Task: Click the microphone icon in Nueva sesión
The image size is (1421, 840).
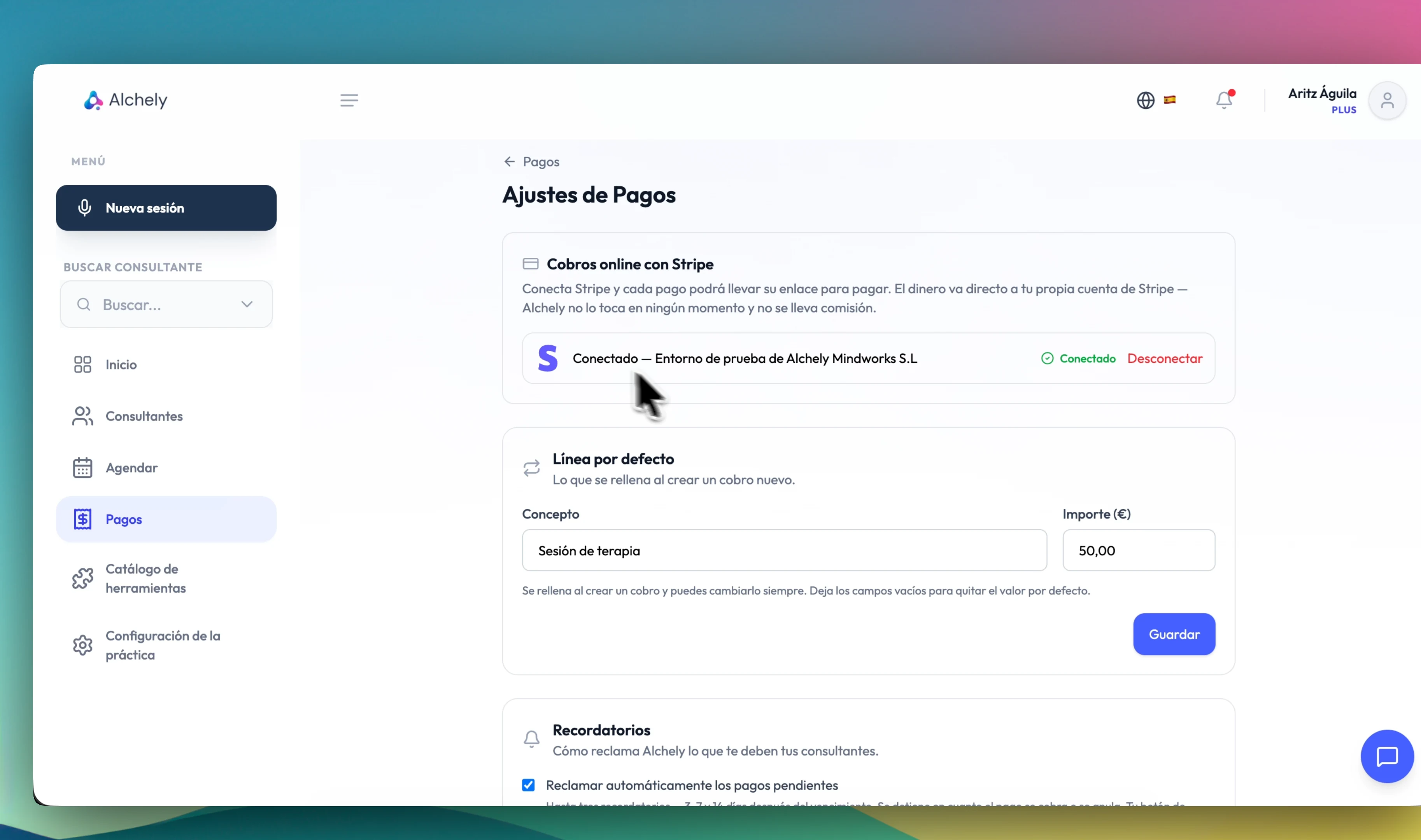Action: 84,208
